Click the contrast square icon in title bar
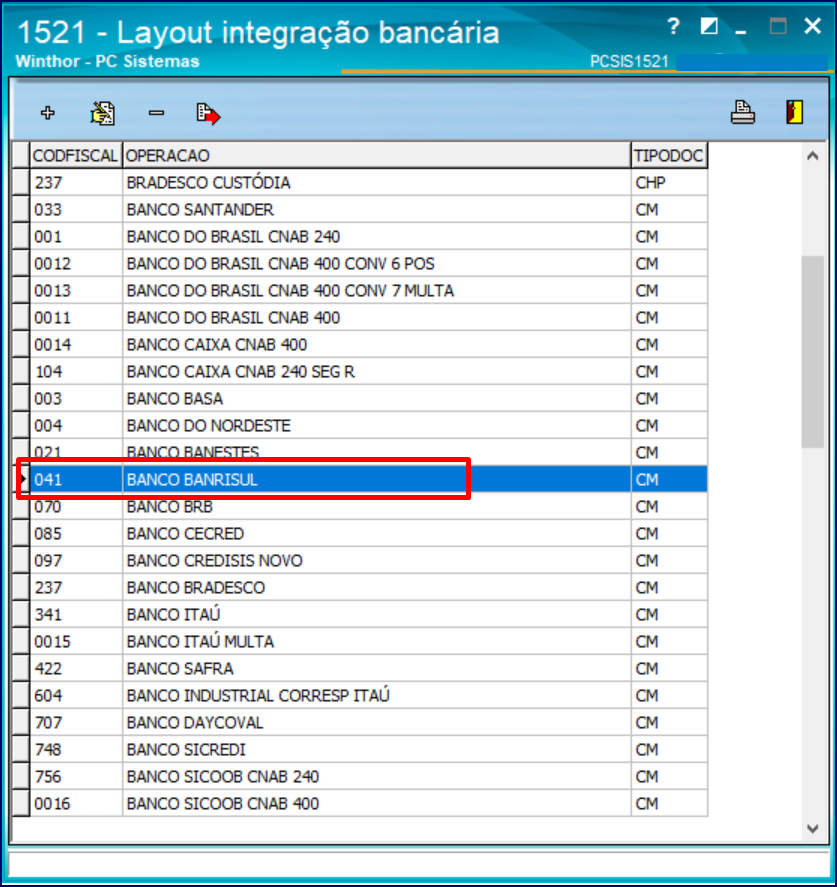 pos(709,26)
